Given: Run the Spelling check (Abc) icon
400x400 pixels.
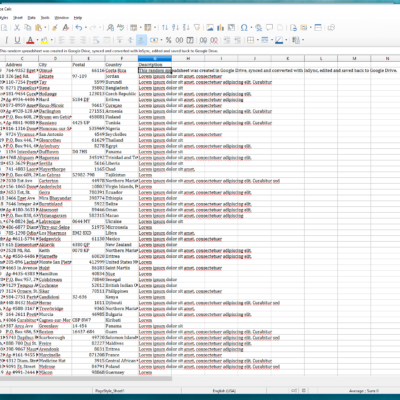Looking at the screenshot, I should click(x=121, y=28).
